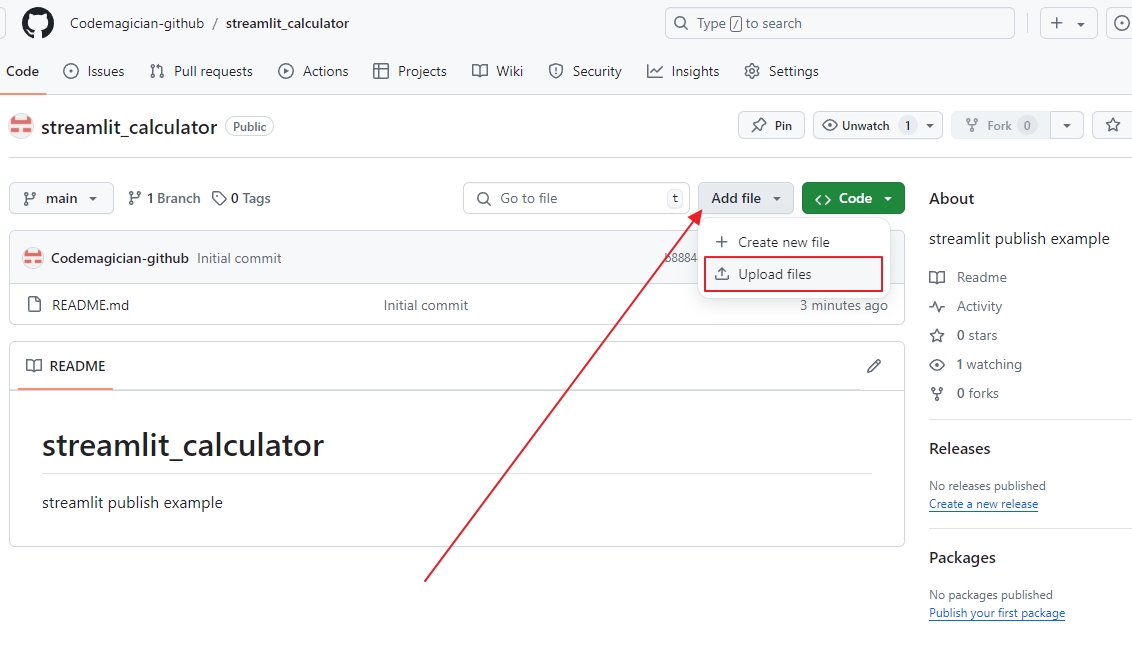Expand the Unwatch notification options caret
The width and height of the screenshot is (1132, 661).
point(930,126)
